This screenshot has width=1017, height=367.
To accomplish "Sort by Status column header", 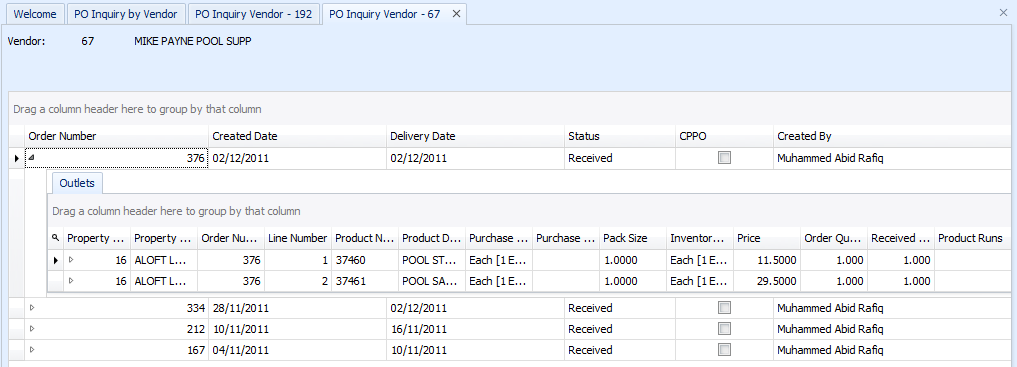I will 619,136.
